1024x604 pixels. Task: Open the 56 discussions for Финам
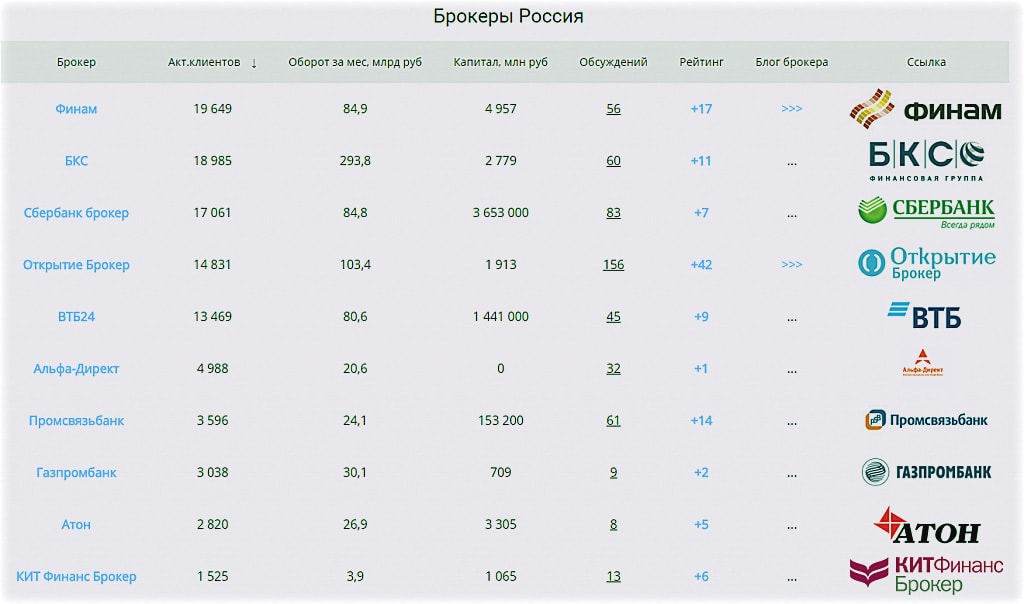(x=613, y=108)
